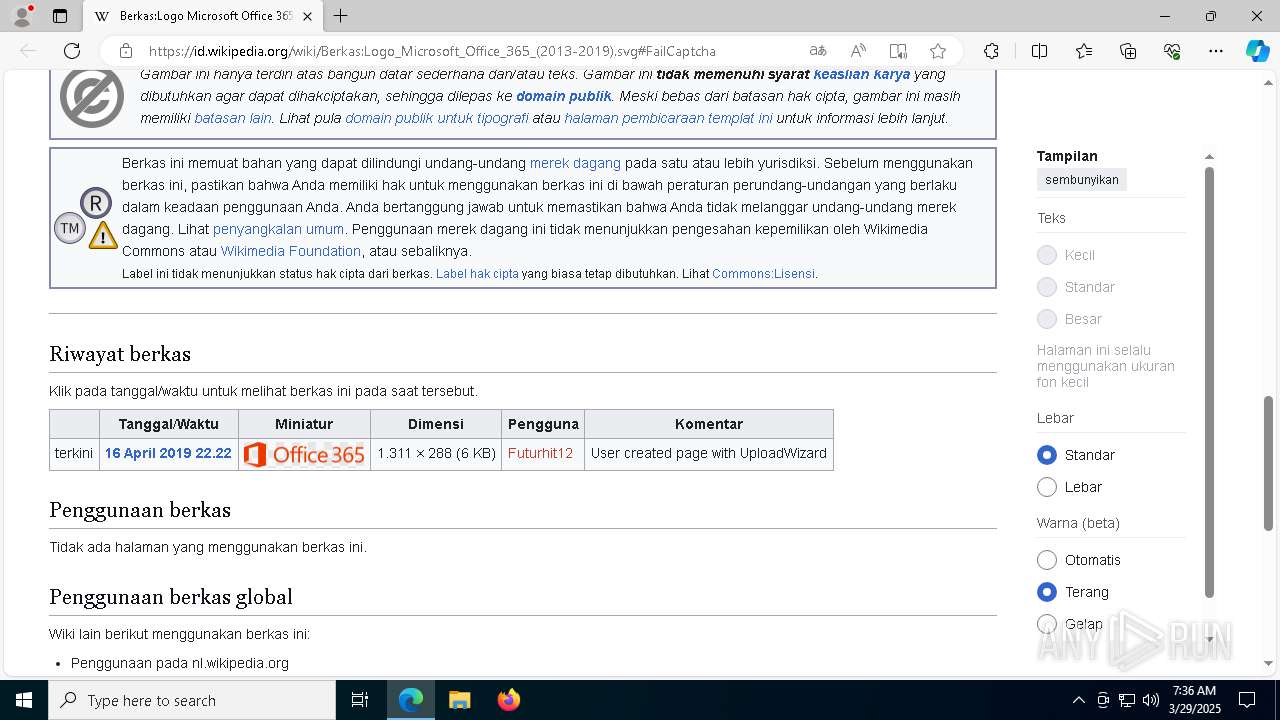
Task: Select the Standar text size option
Action: click(x=1047, y=287)
